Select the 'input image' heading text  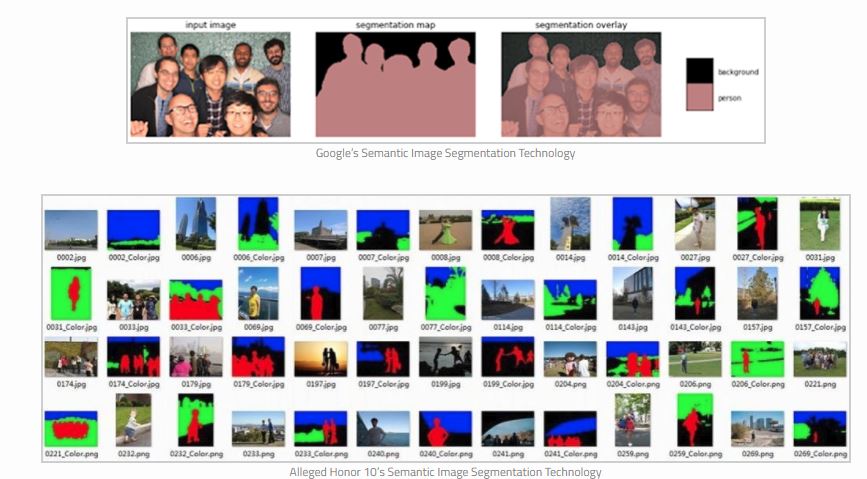(210, 25)
